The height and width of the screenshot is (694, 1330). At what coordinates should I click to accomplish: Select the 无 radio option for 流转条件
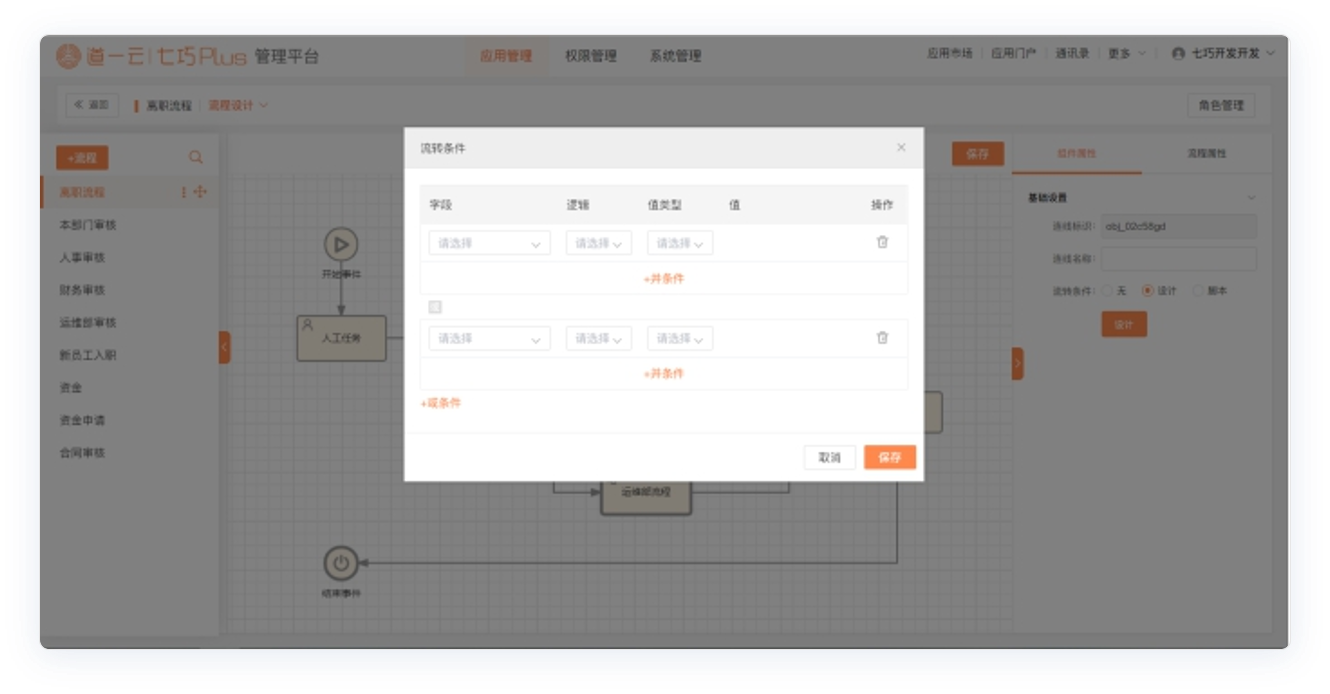pyautogui.click(x=1107, y=291)
